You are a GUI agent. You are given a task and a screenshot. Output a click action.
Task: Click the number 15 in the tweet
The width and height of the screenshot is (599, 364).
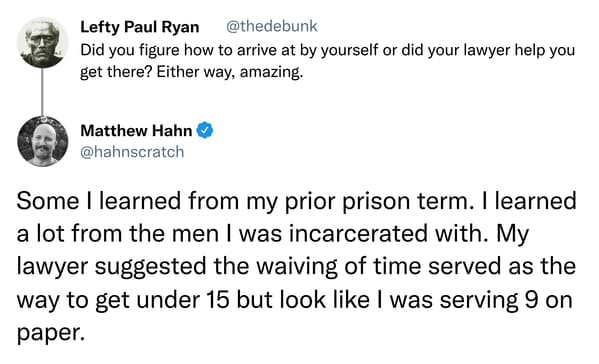[218, 300]
